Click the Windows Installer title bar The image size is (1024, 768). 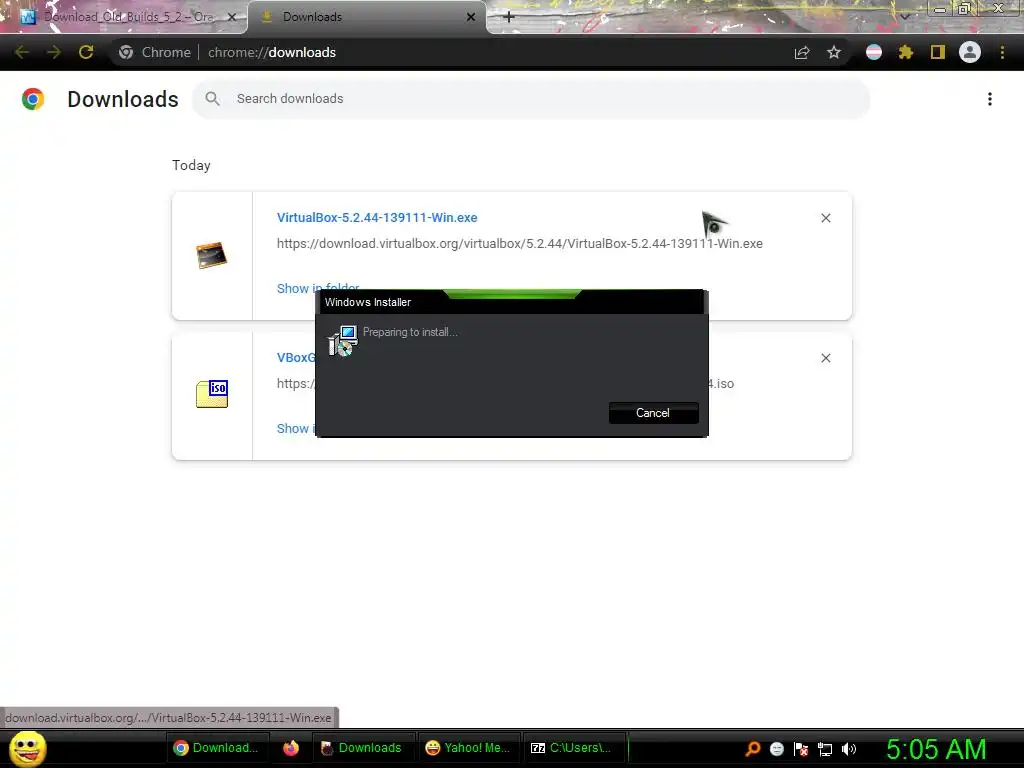pyautogui.click(x=511, y=302)
